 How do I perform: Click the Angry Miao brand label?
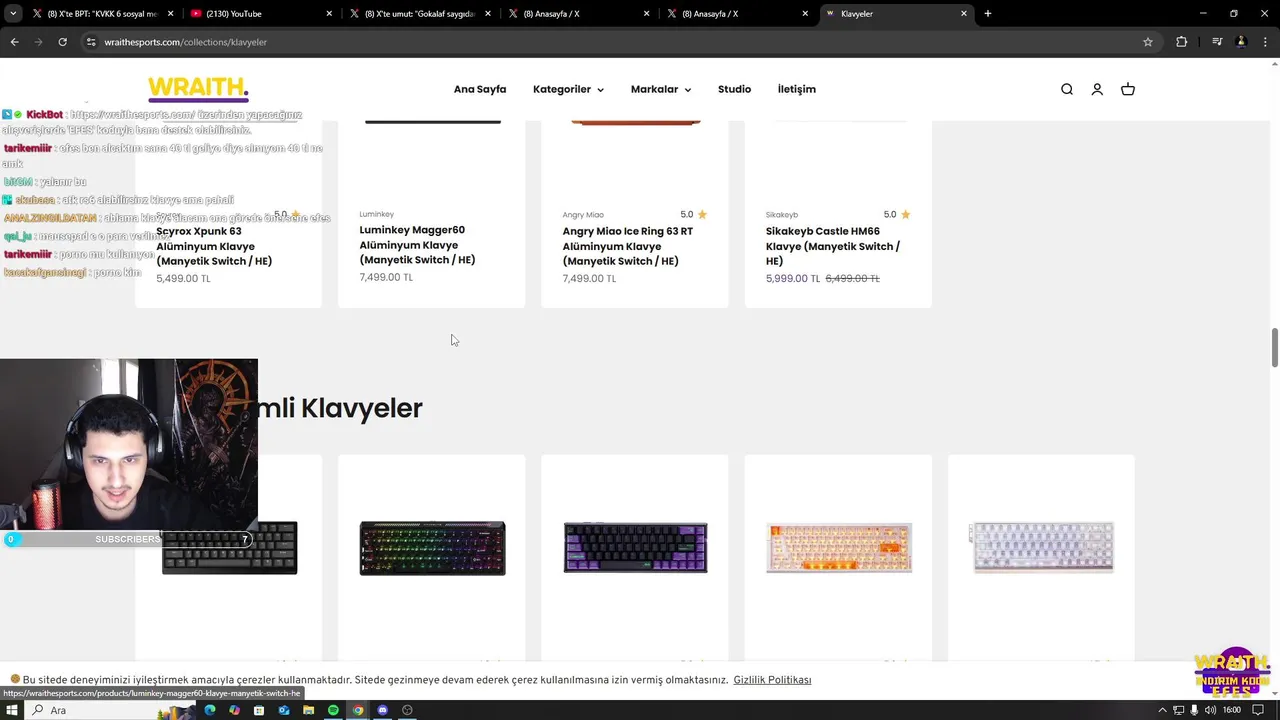click(x=583, y=215)
